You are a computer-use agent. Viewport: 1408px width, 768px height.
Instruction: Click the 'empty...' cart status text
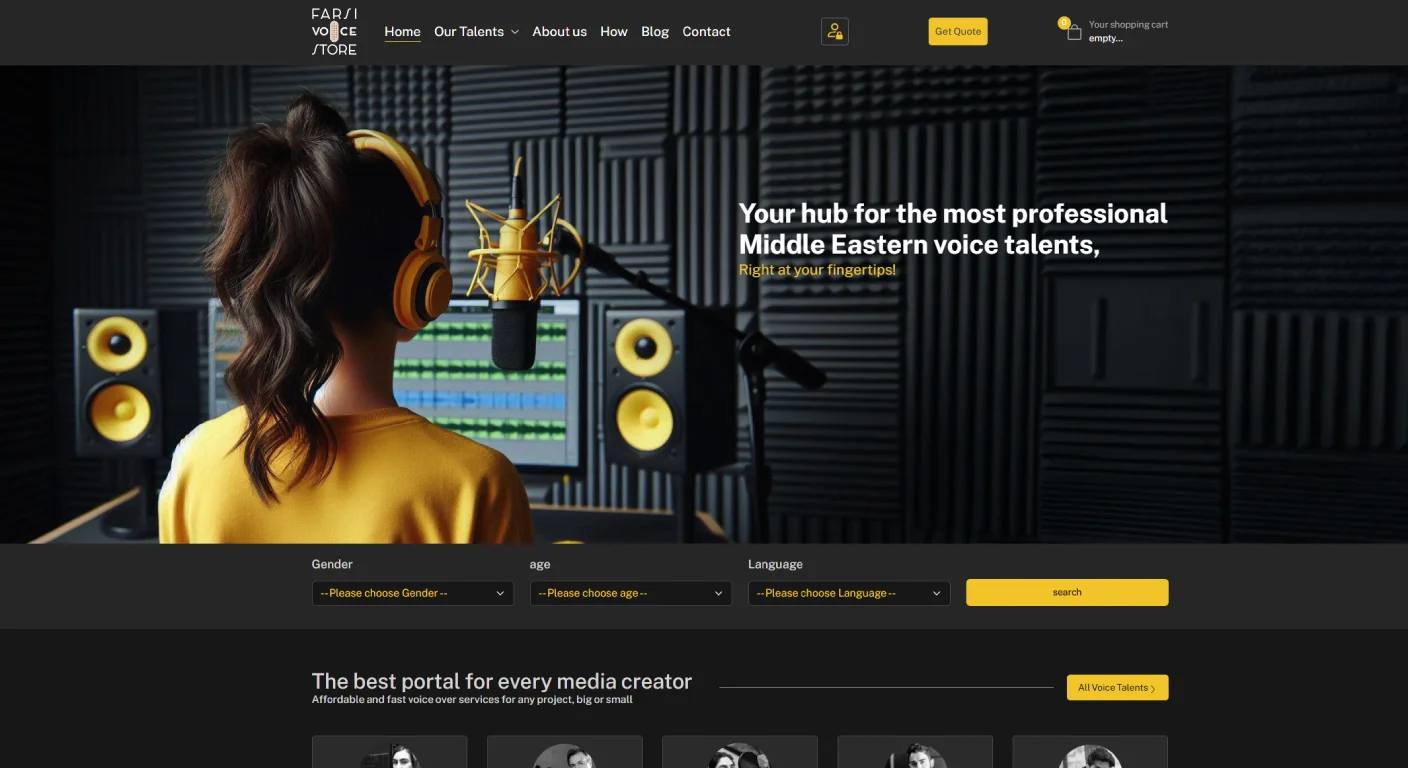pos(1105,39)
